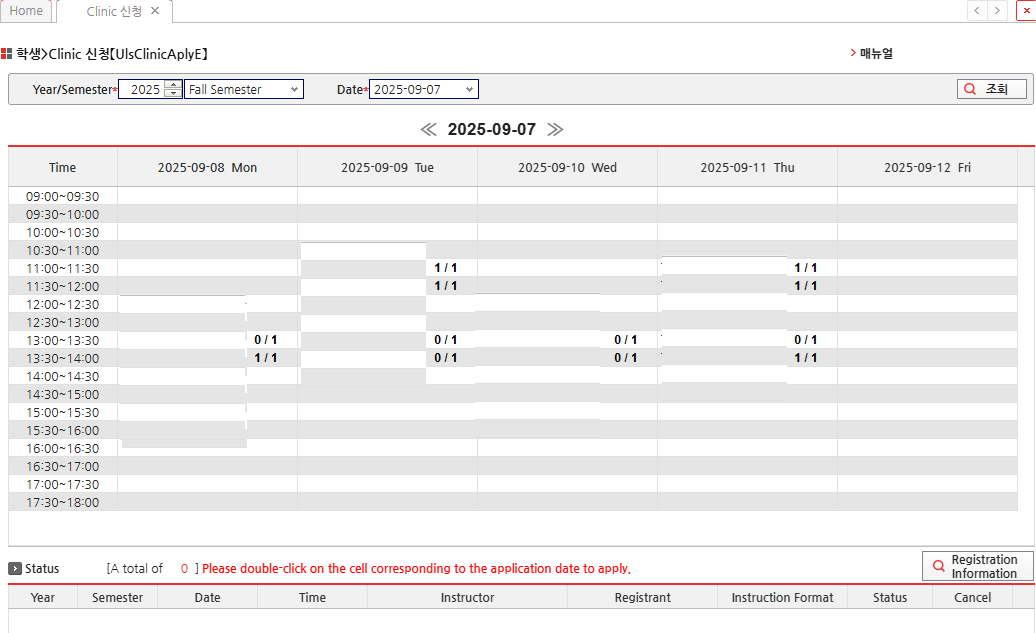The image size is (1036, 633).
Task: Click the Date column header in Status table
Action: [x=207, y=597]
